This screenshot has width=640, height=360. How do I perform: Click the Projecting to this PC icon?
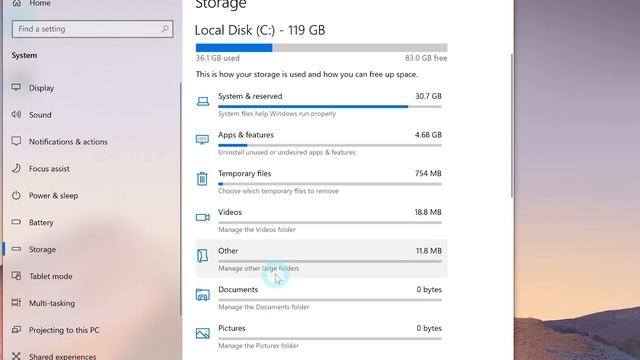[16, 329]
